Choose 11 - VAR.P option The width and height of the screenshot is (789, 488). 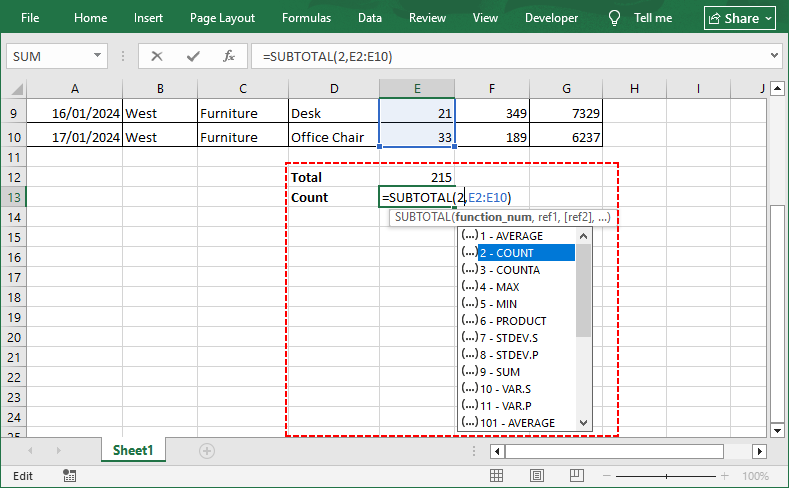[517, 406]
